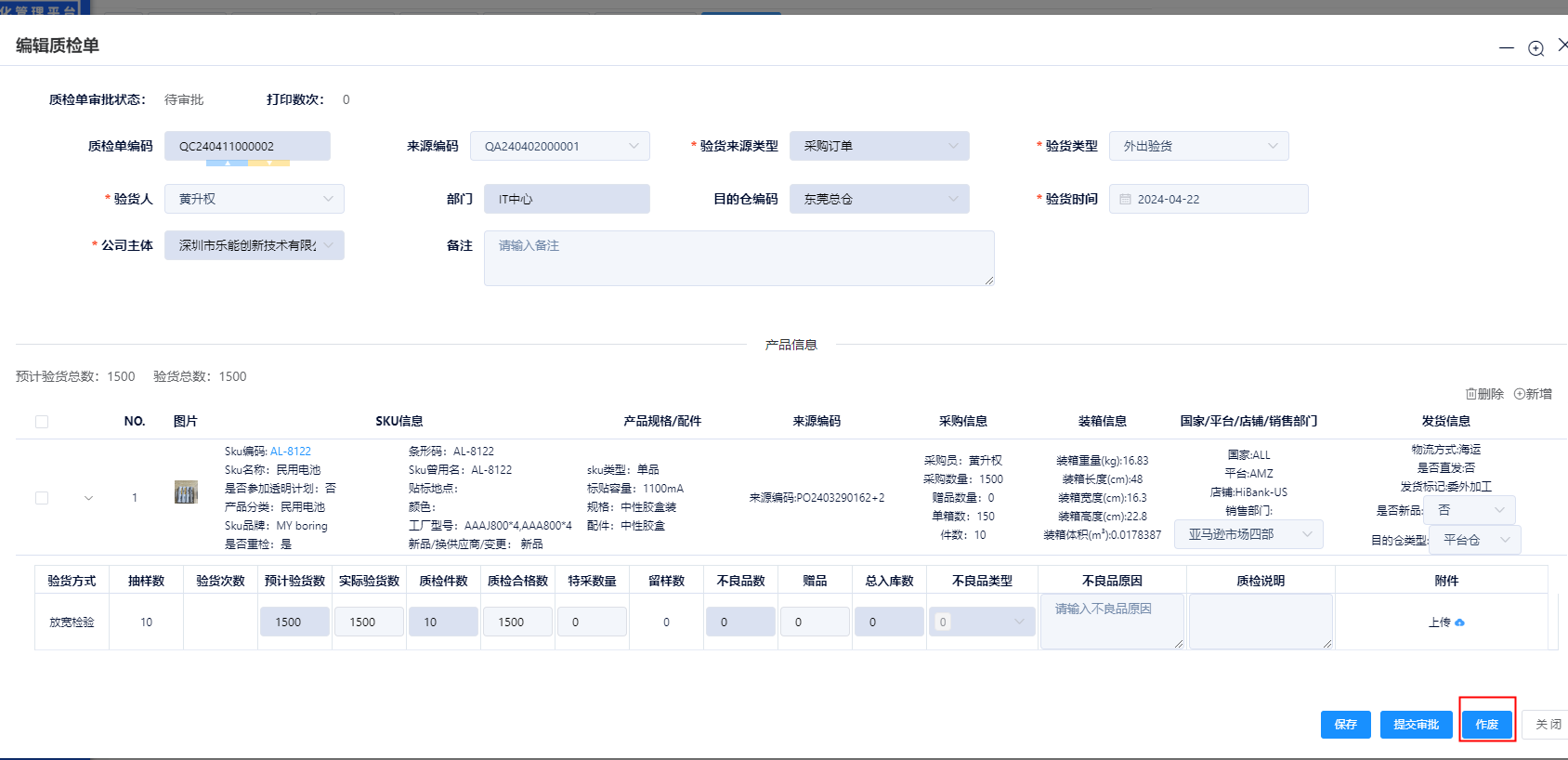Open the 验货人 dropdown showing 黄升权
This screenshot has height=760, width=1568.
click(254, 199)
